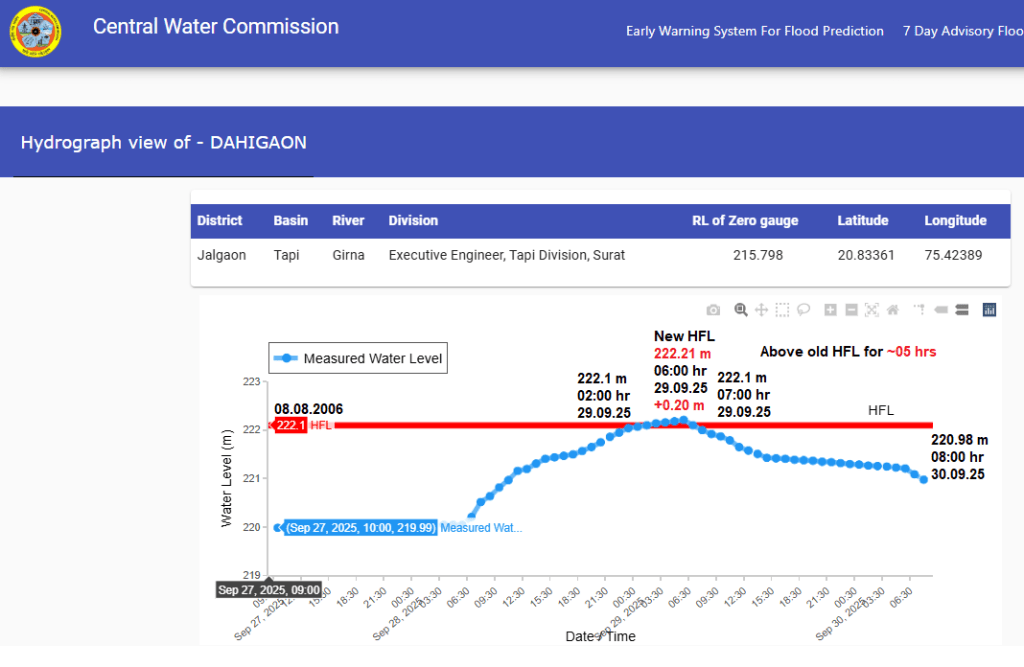This screenshot has height=667, width=1024.
Task: Enable show closest data on hover
Action: (941, 310)
